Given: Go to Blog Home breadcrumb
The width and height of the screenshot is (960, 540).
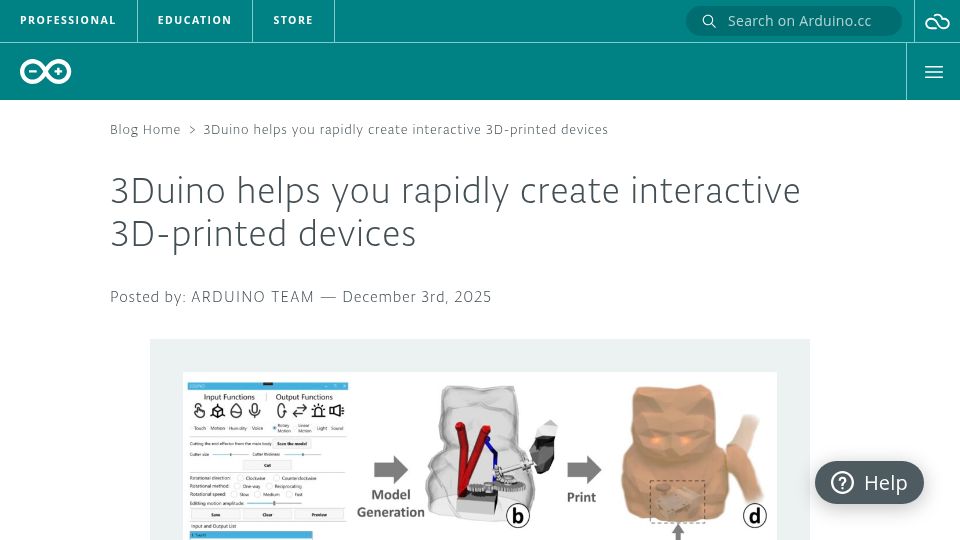Looking at the screenshot, I should point(145,130).
